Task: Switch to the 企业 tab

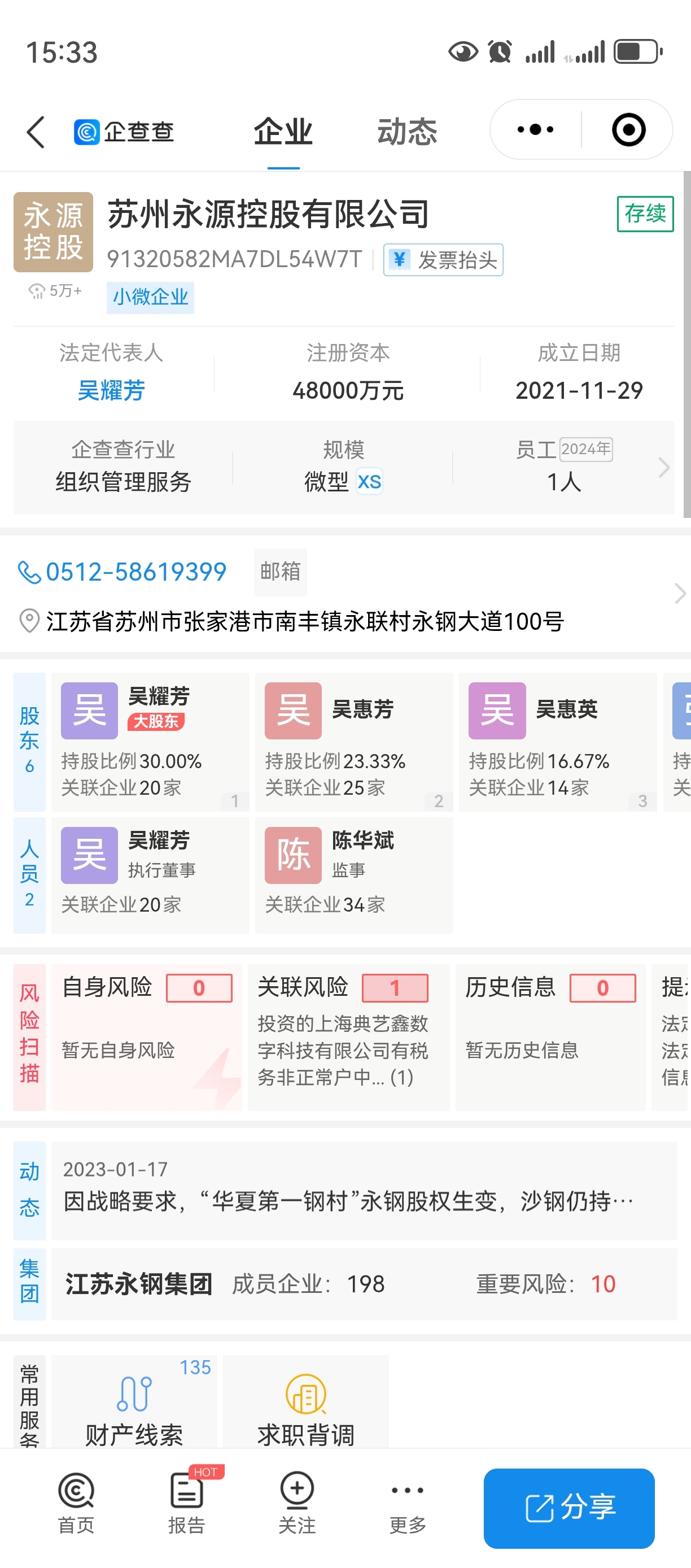Action: [283, 132]
